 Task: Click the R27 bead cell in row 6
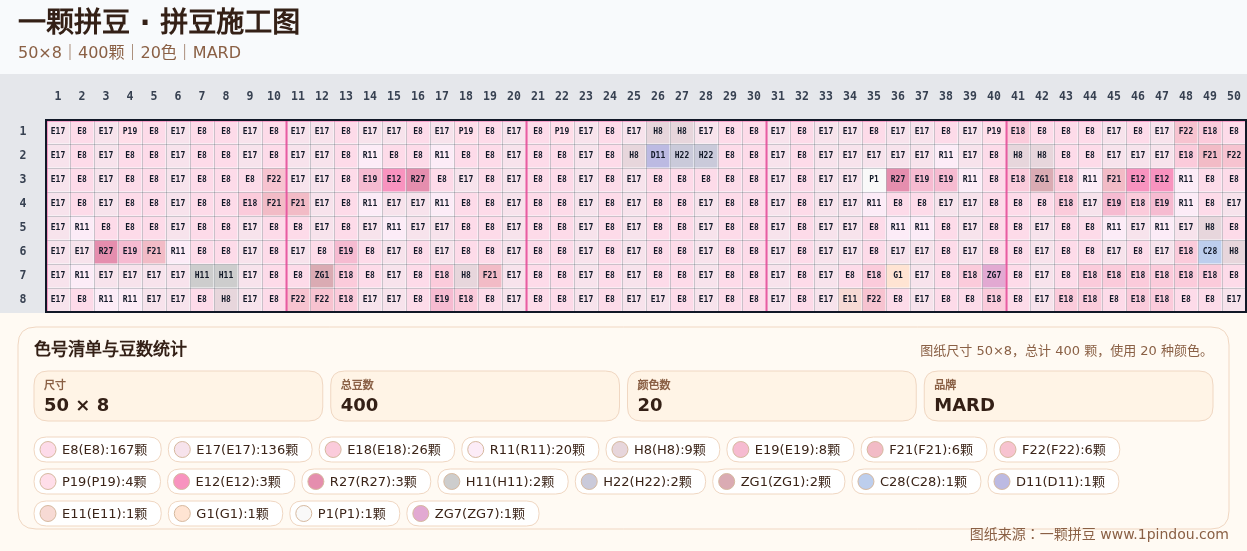click(106, 251)
